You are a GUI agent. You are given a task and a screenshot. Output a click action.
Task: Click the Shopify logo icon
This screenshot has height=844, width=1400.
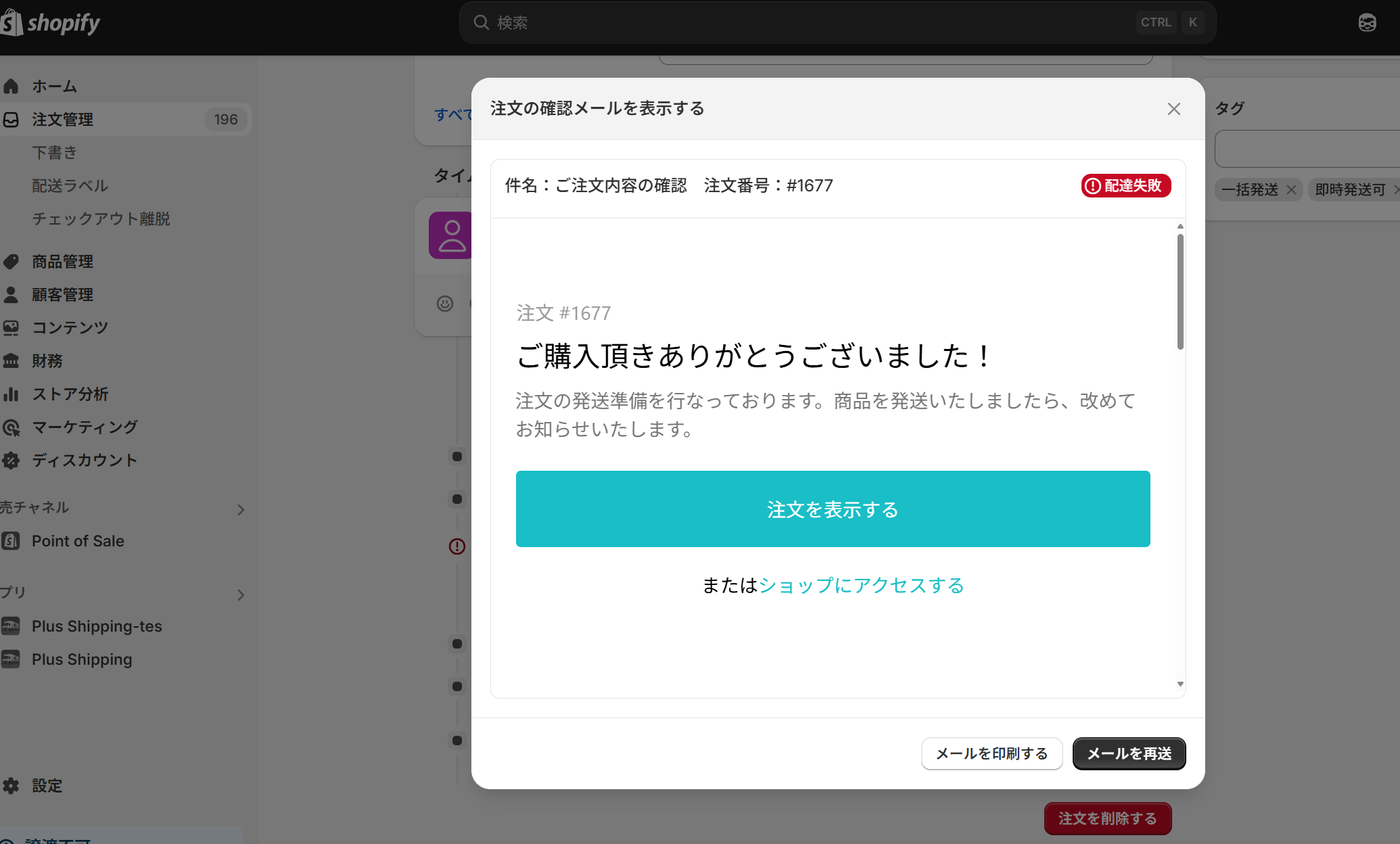click(11, 23)
